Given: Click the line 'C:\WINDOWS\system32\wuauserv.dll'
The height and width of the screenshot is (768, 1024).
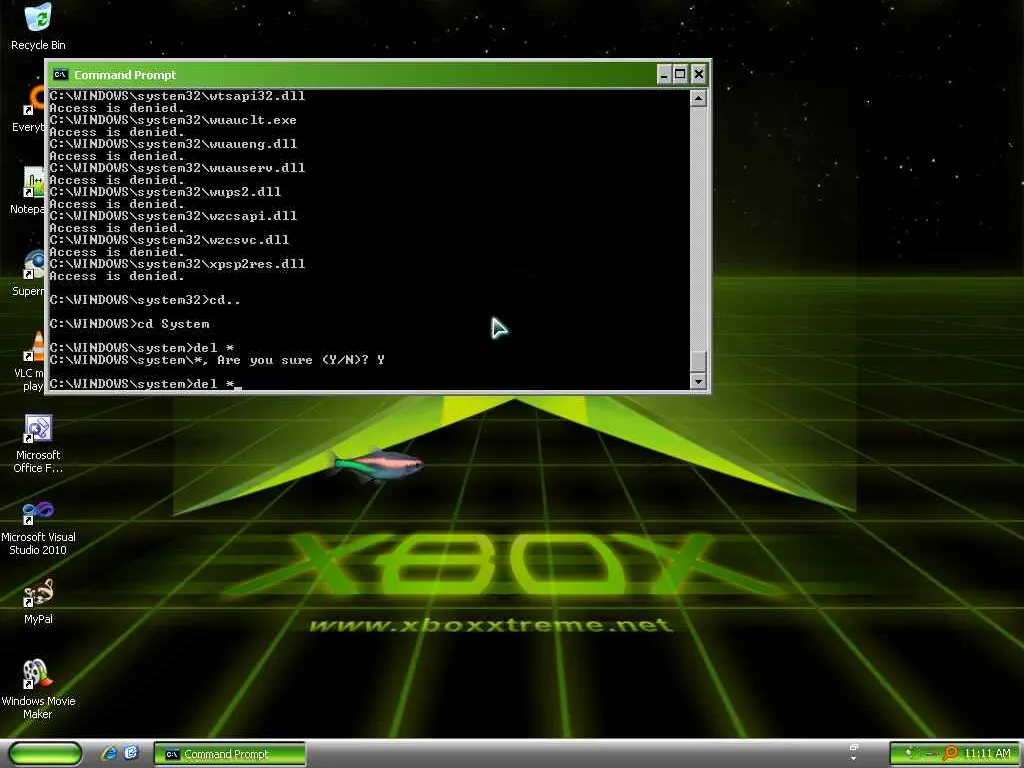Looking at the screenshot, I should point(177,168).
